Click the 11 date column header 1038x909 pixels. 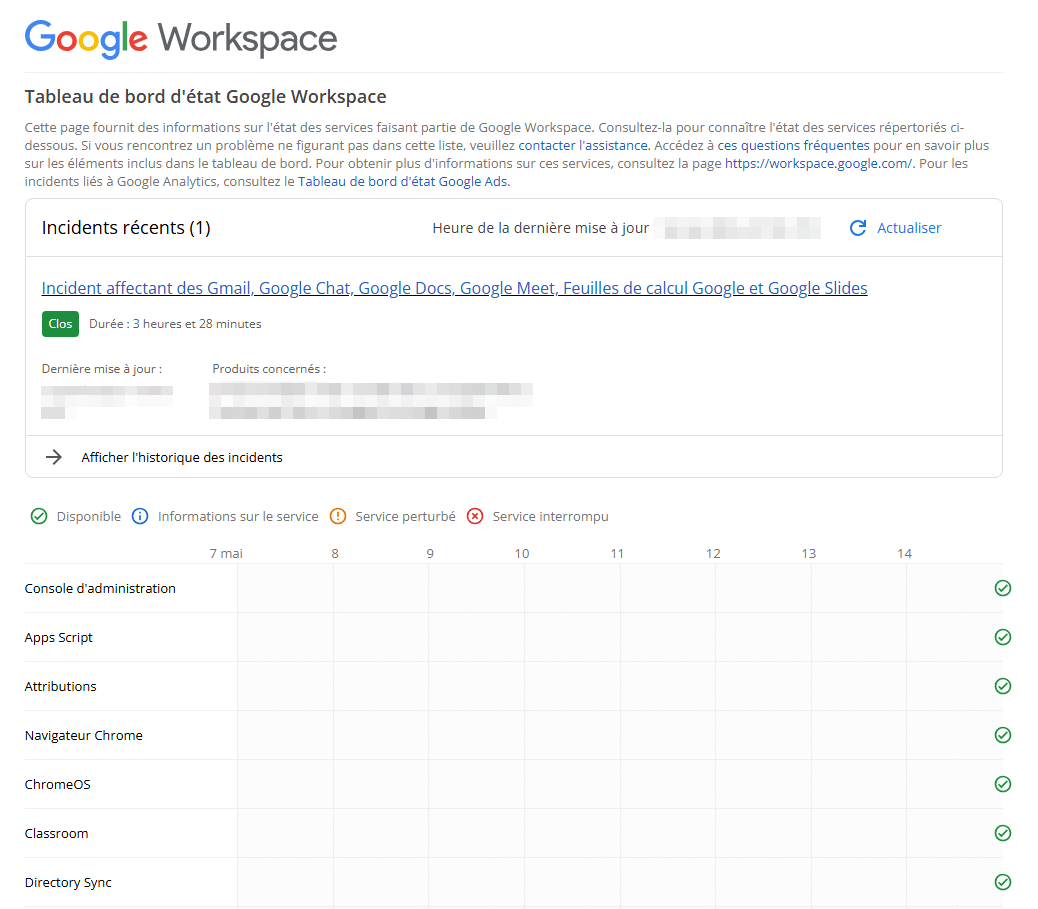618,553
